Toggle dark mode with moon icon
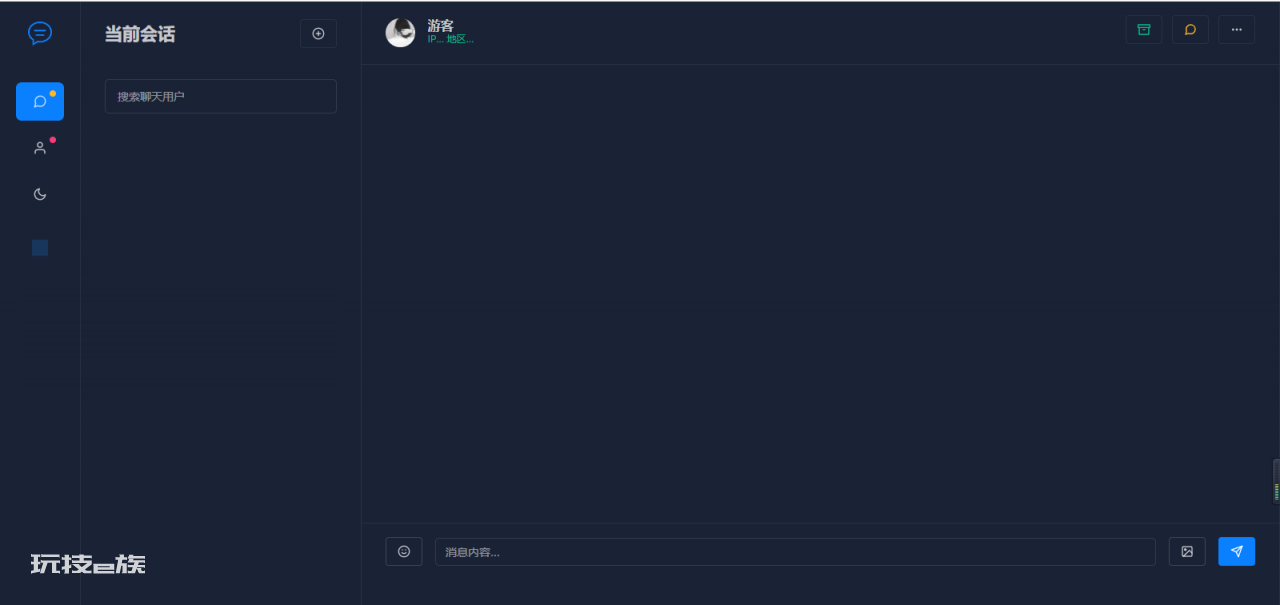 coord(40,194)
